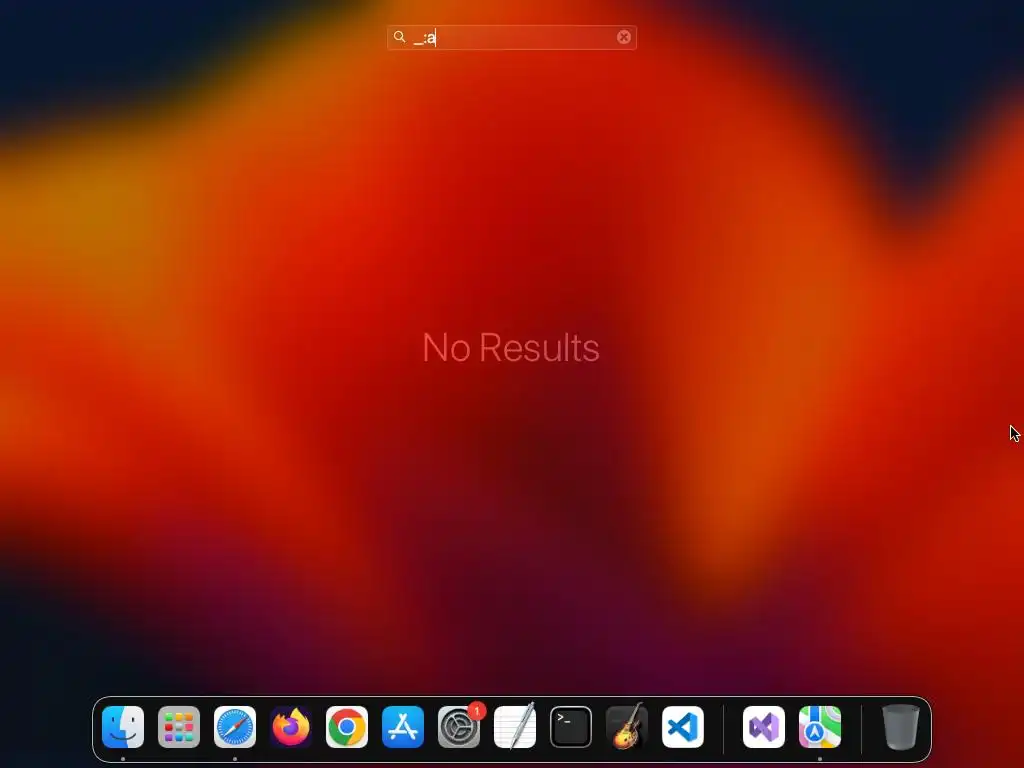Open the Trash in the dock
This screenshot has width=1024, height=768.
901,727
